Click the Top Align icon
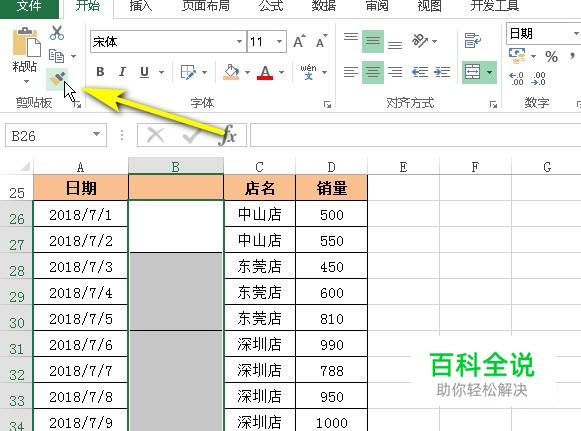This screenshot has width=581, height=431. [x=351, y=37]
